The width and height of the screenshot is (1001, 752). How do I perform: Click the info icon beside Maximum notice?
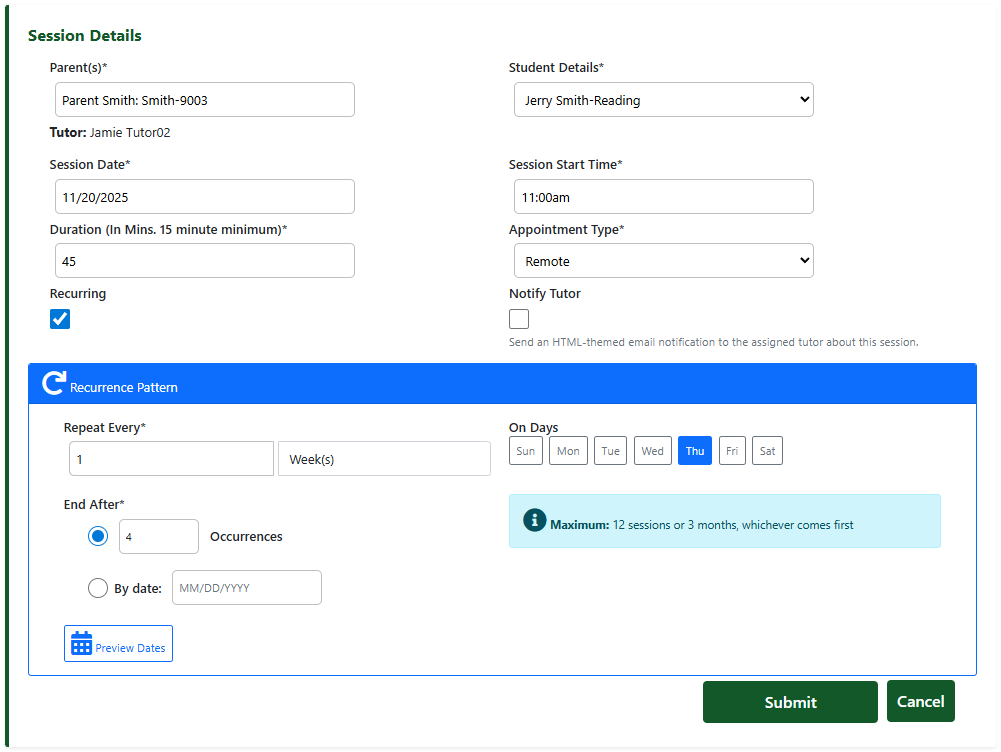tap(534, 520)
